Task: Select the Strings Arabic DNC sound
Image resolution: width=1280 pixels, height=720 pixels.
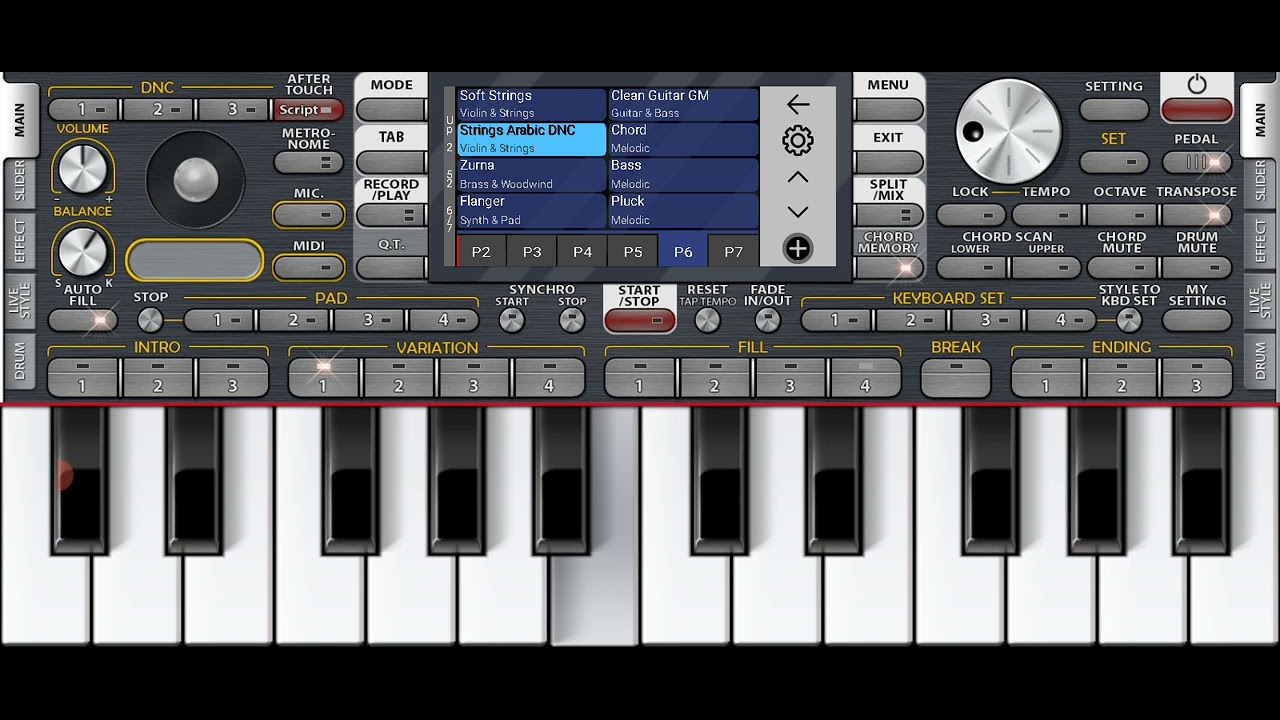Action: 531,139
